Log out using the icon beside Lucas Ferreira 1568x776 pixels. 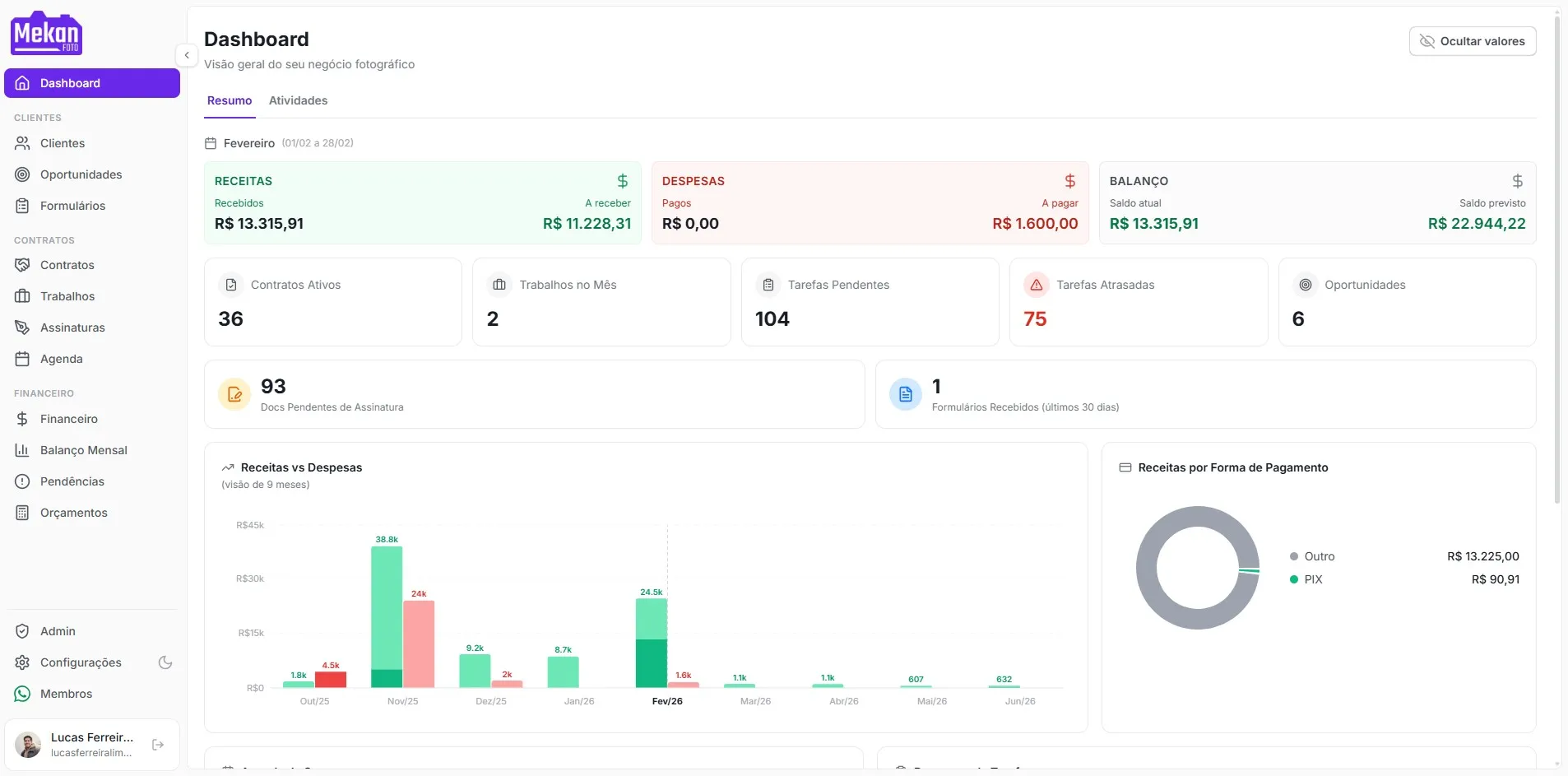[x=157, y=744]
